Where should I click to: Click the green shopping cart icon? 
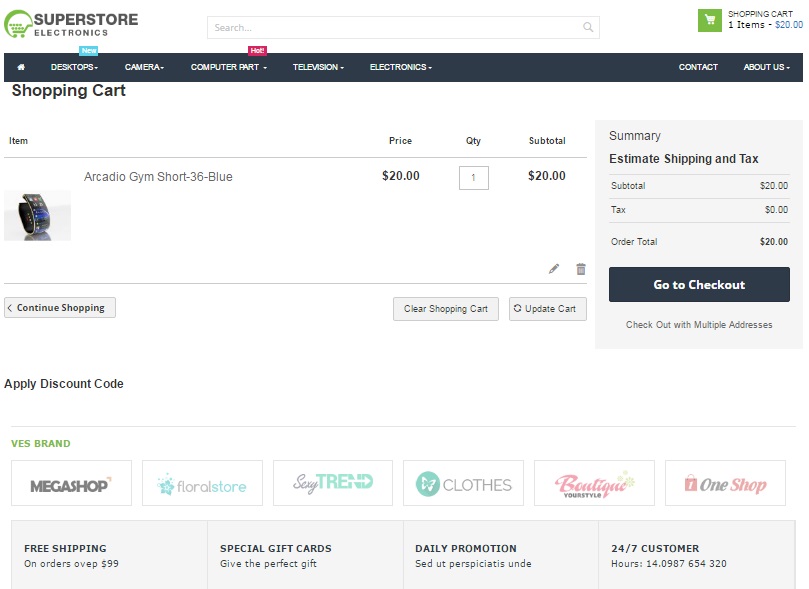(709, 20)
